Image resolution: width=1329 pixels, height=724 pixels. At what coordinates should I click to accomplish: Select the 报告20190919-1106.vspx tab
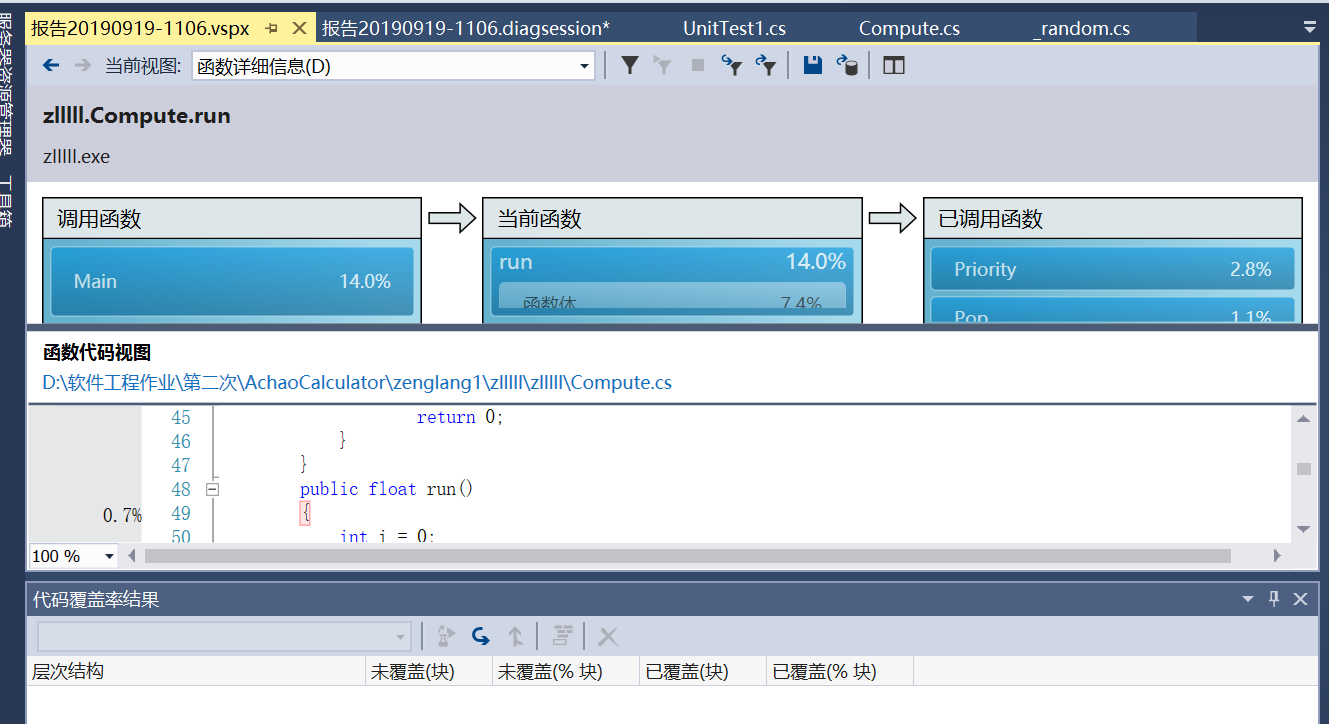click(x=140, y=29)
